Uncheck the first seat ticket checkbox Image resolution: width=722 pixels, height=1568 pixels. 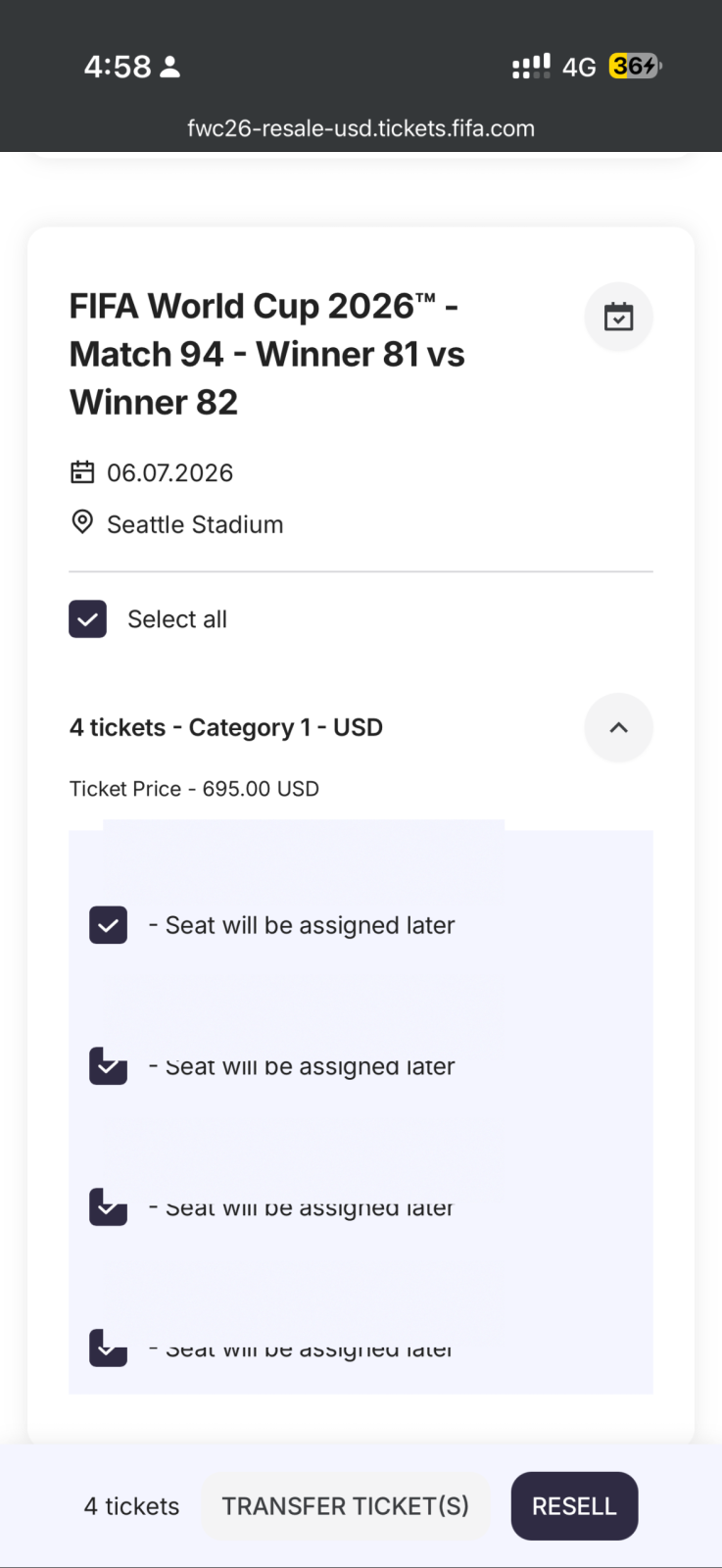(x=109, y=925)
